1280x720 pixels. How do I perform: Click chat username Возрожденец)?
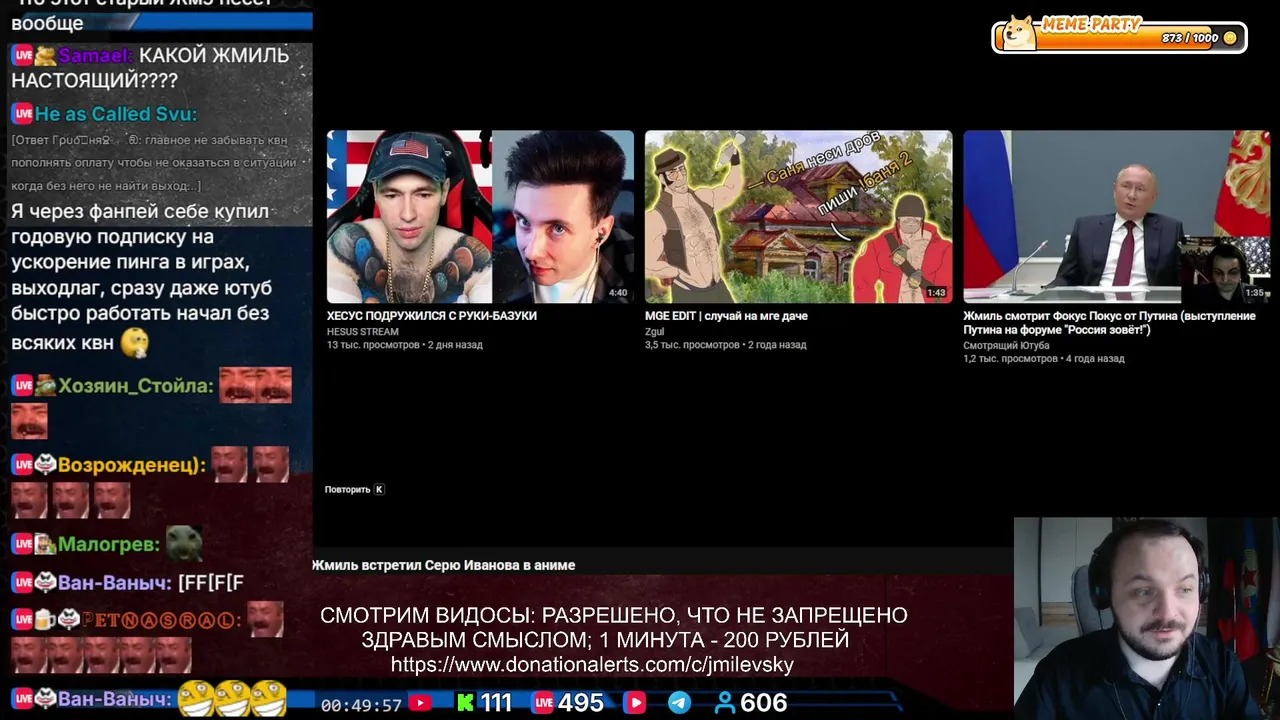[x=132, y=465]
